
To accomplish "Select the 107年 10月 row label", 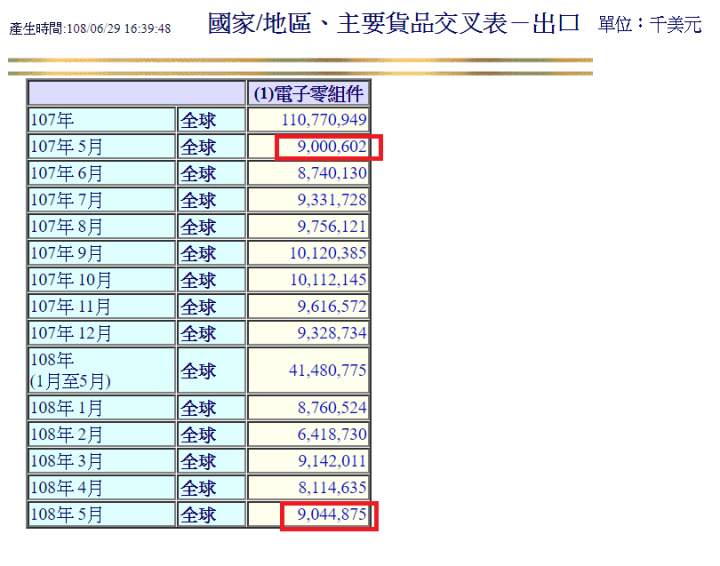I will (71, 280).
